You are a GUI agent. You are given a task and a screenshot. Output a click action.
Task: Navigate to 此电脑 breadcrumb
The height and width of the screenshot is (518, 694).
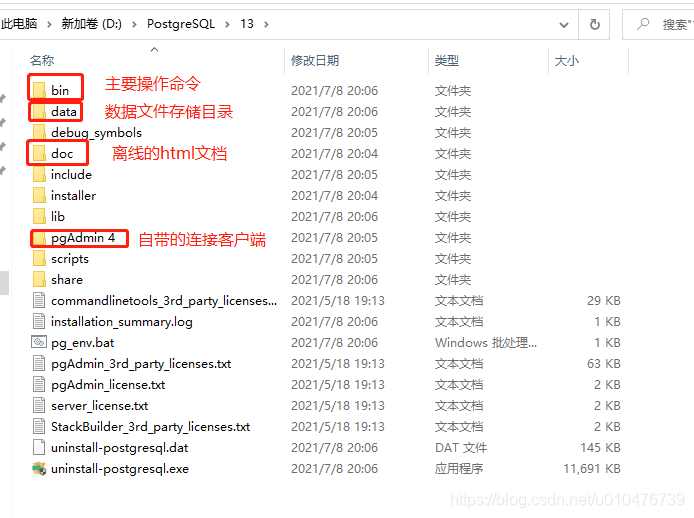click(19, 23)
